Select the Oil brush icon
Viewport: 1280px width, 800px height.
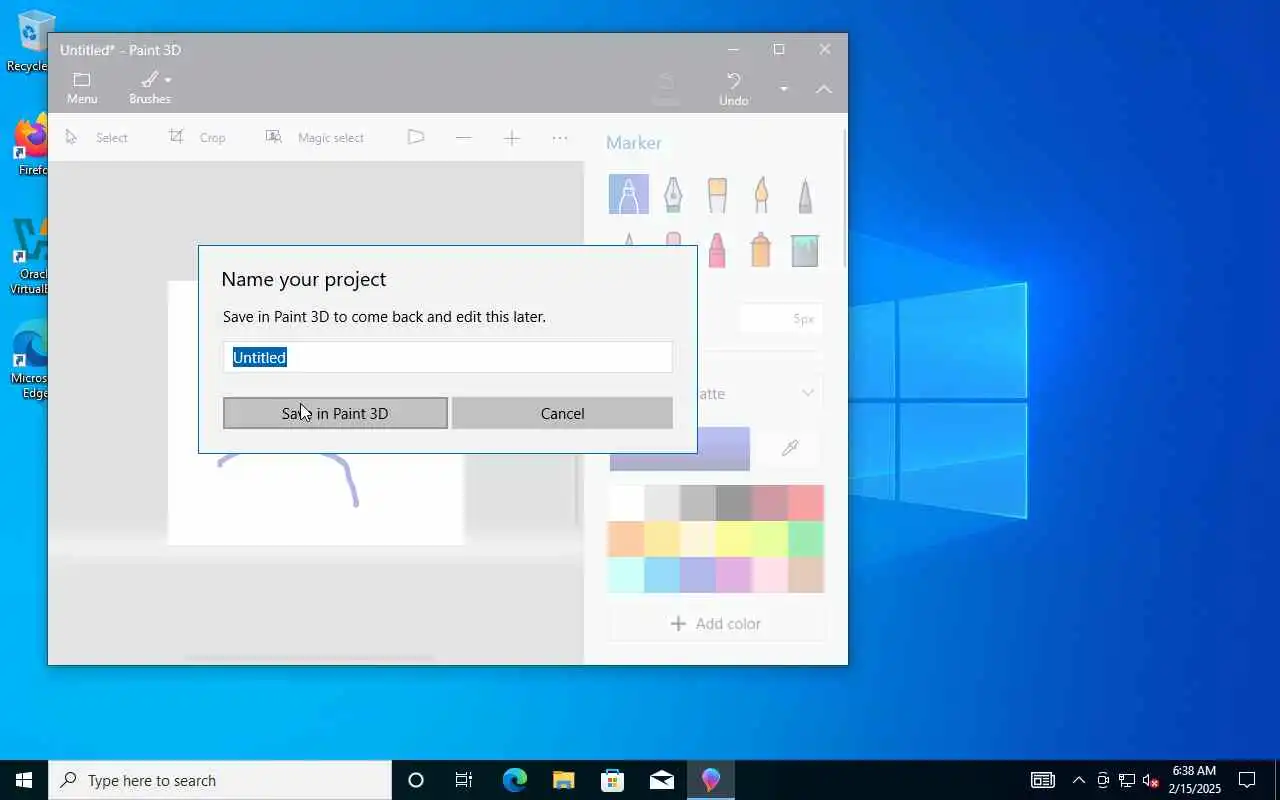pyautogui.click(x=717, y=194)
